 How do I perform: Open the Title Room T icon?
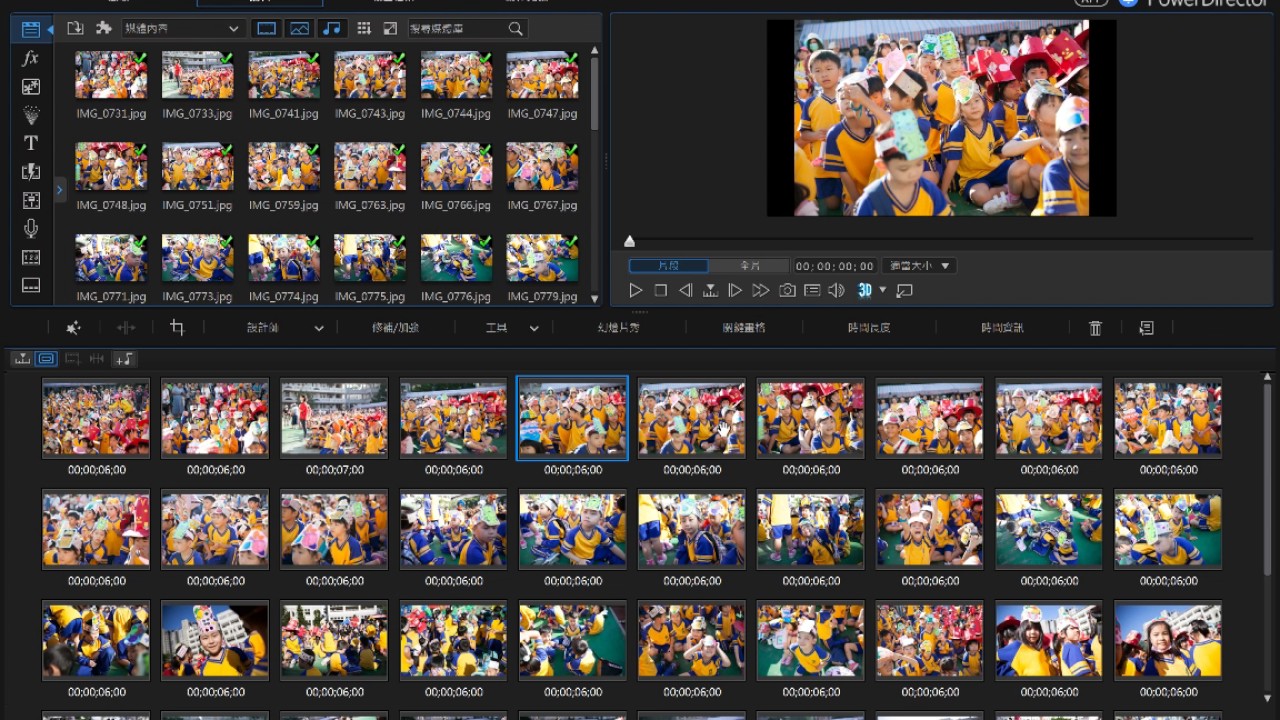click(x=31, y=143)
